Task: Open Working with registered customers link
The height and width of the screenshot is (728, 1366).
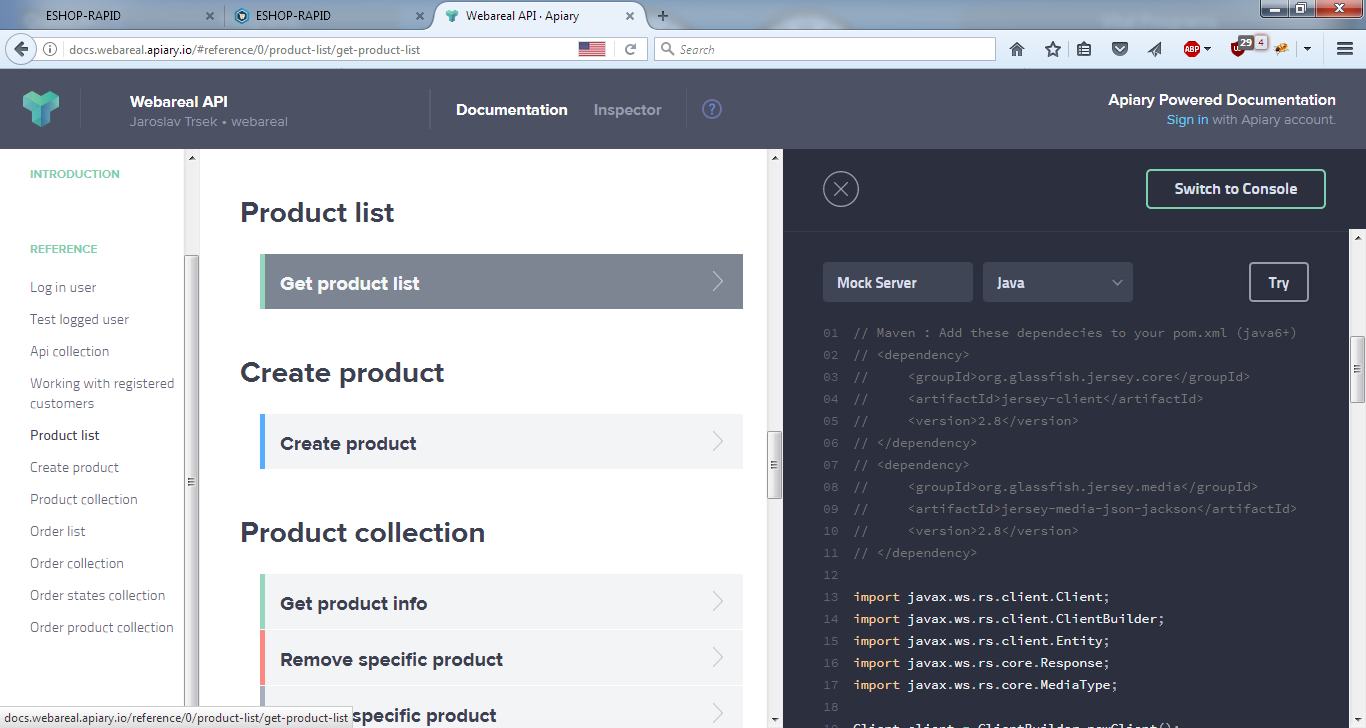Action: [102, 393]
